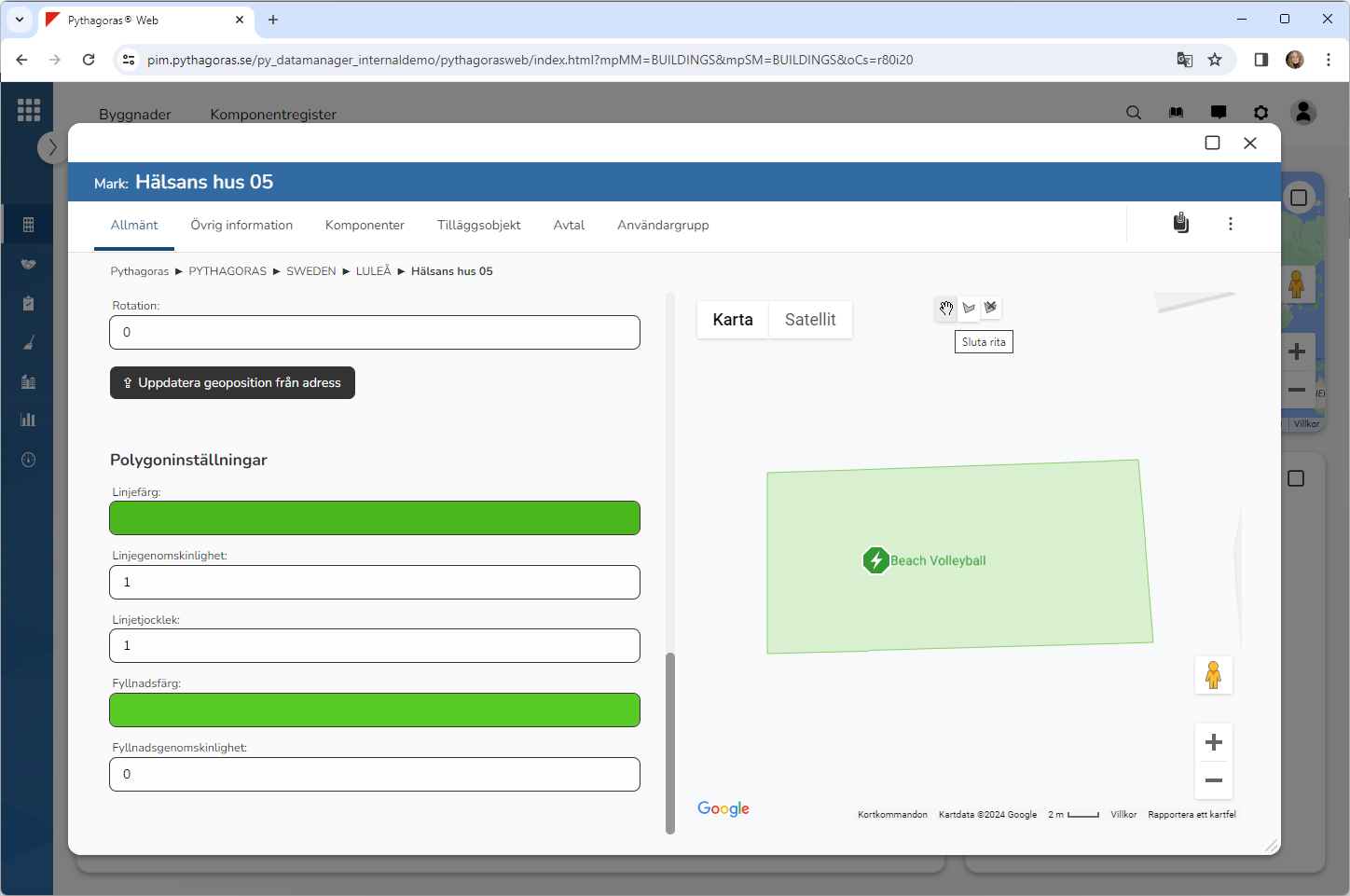Zoom in on the Beach Volleyball map

[x=1213, y=742]
